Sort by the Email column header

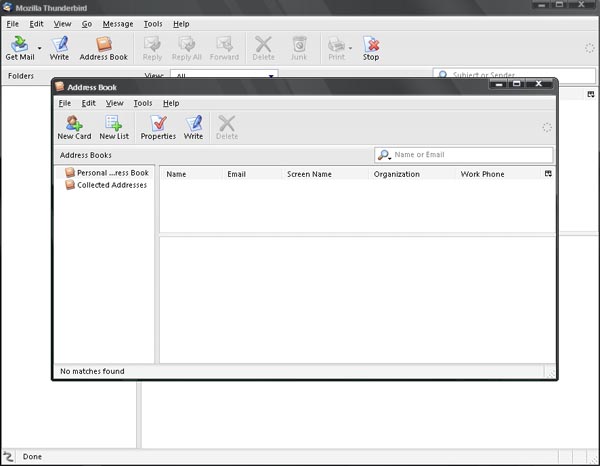(252, 174)
